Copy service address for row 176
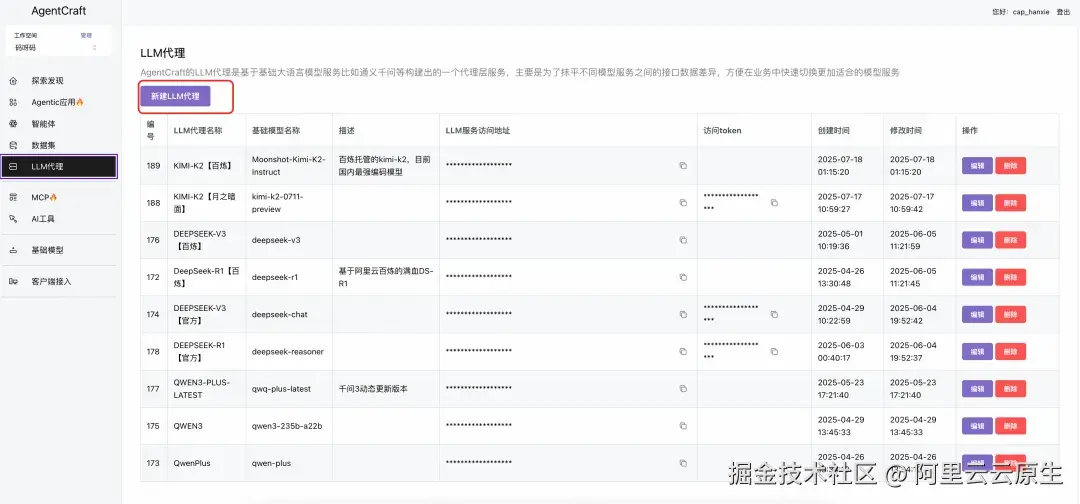 pyautogui.click(x=683, y=240)
